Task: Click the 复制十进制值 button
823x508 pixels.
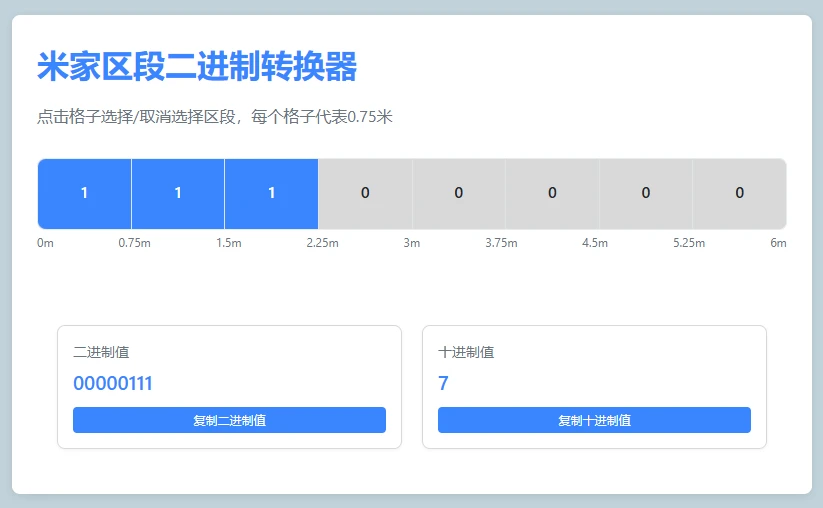Action: click(x=594, y=420)
